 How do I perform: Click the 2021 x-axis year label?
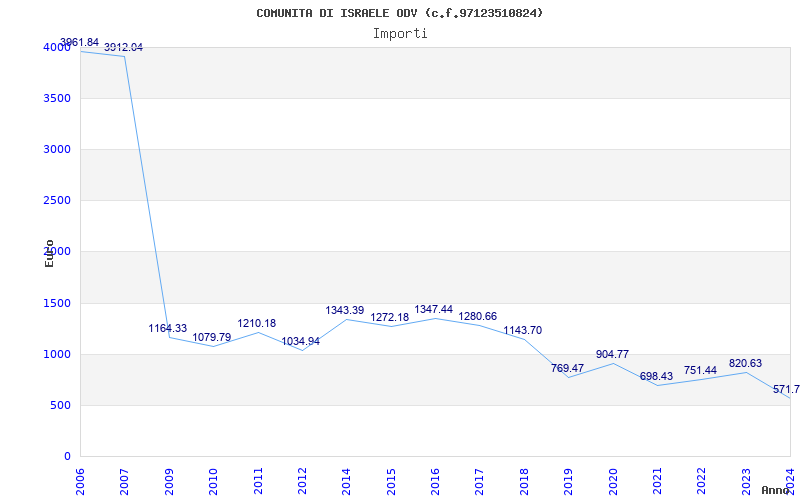tap(658, 481)
